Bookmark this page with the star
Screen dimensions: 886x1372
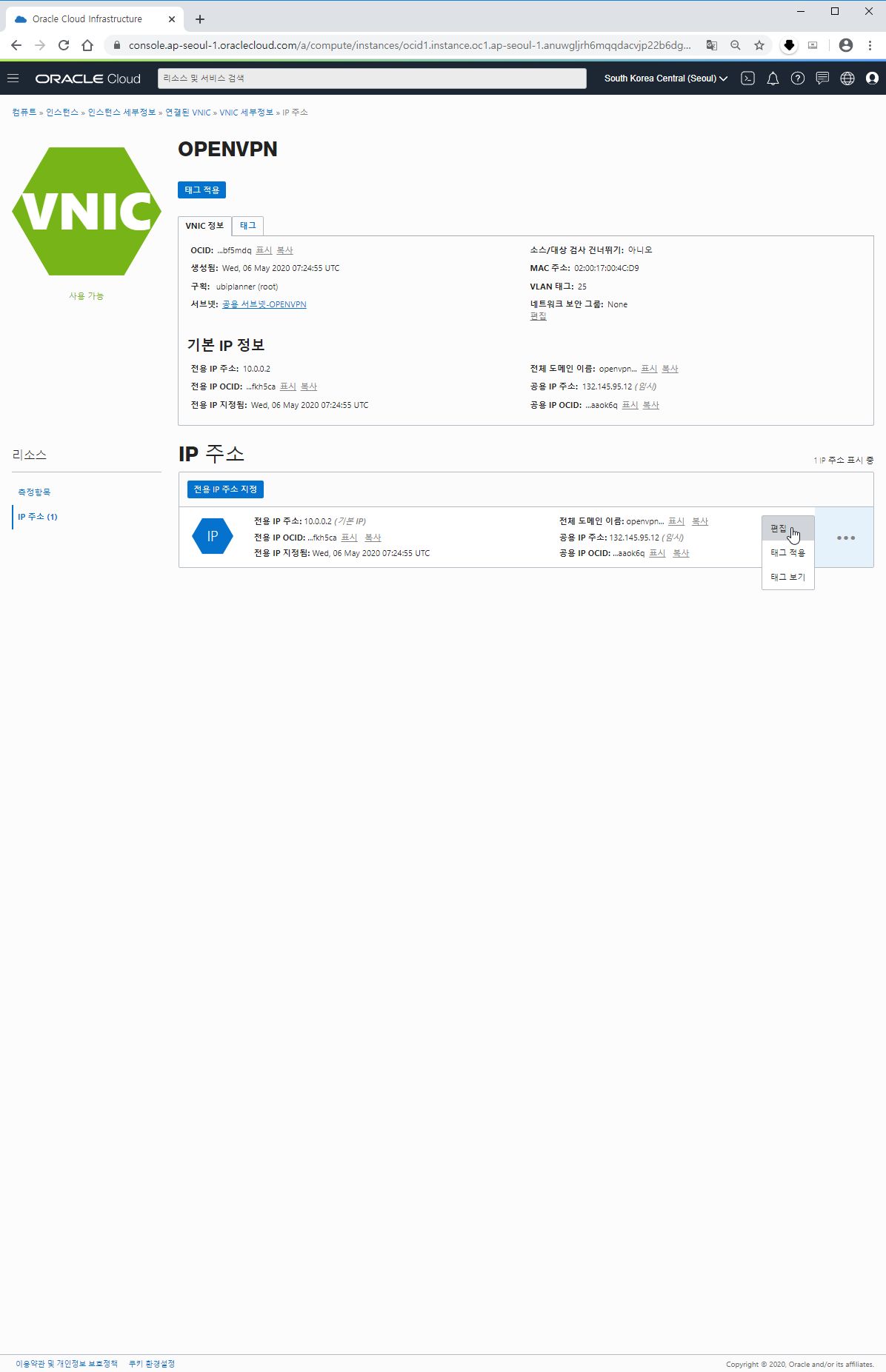[759, 45]
